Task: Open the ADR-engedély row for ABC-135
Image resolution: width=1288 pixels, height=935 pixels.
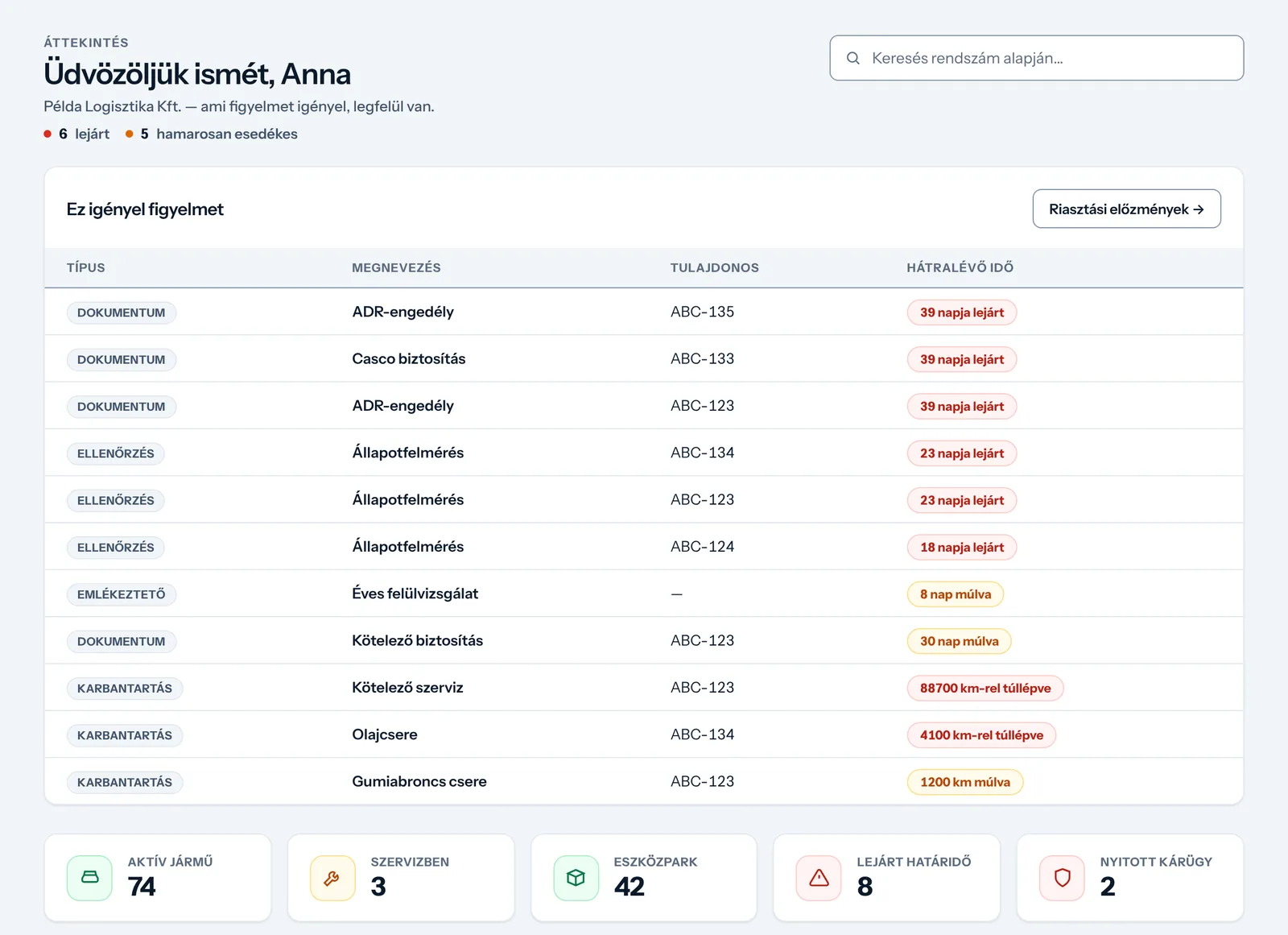Action: tap(644, 312)
